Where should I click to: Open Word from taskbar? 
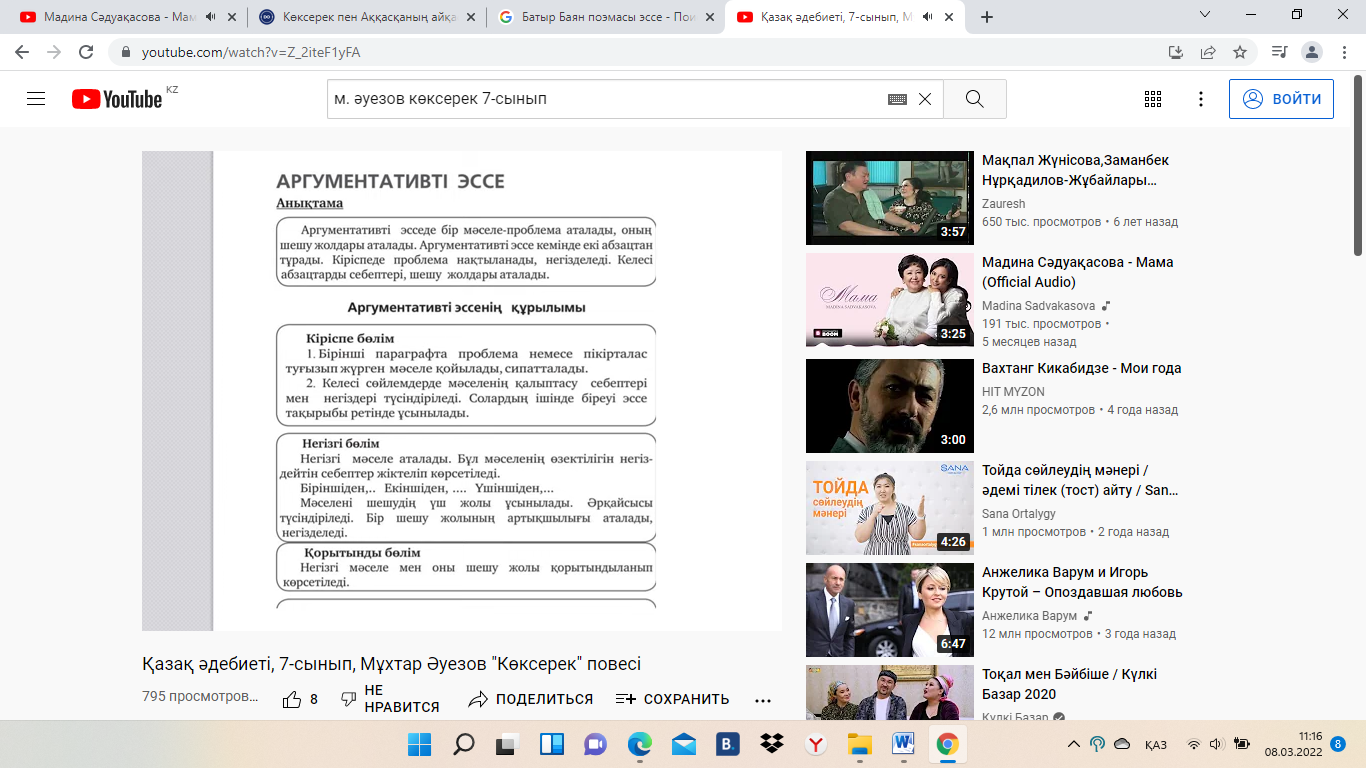pos(903,744)
